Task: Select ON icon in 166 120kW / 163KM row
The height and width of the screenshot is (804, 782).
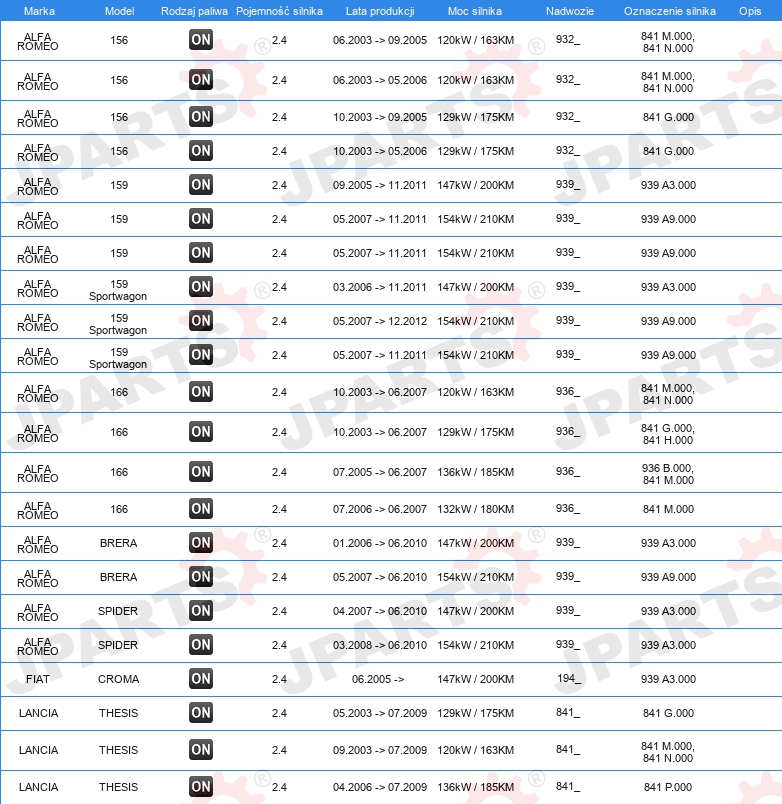Action: [200, 392]
